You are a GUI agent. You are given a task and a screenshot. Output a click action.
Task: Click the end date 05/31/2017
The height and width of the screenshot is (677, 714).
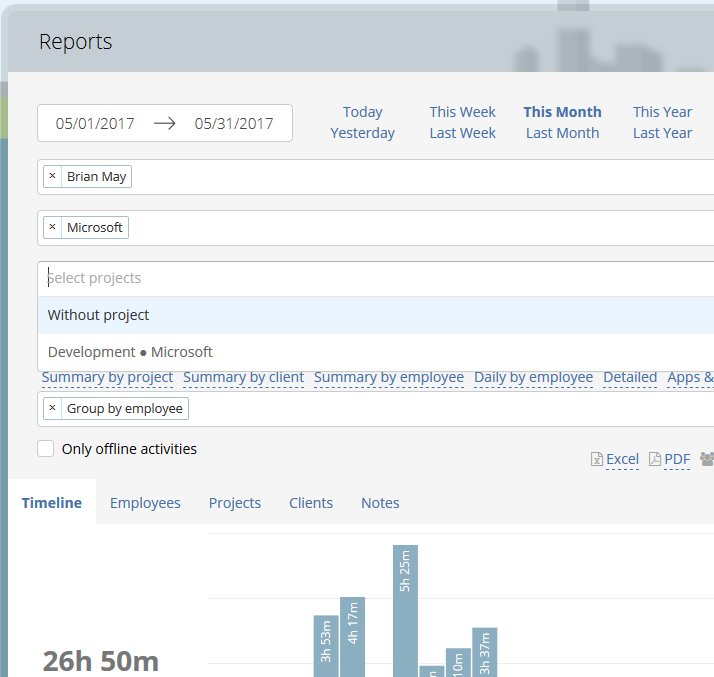tap(234, 123)
